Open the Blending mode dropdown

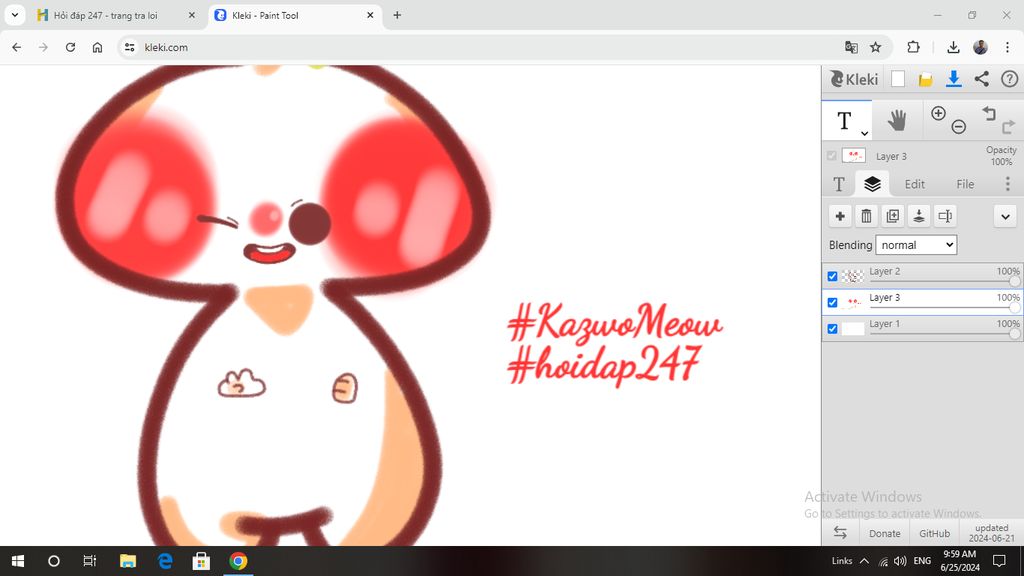916,245
